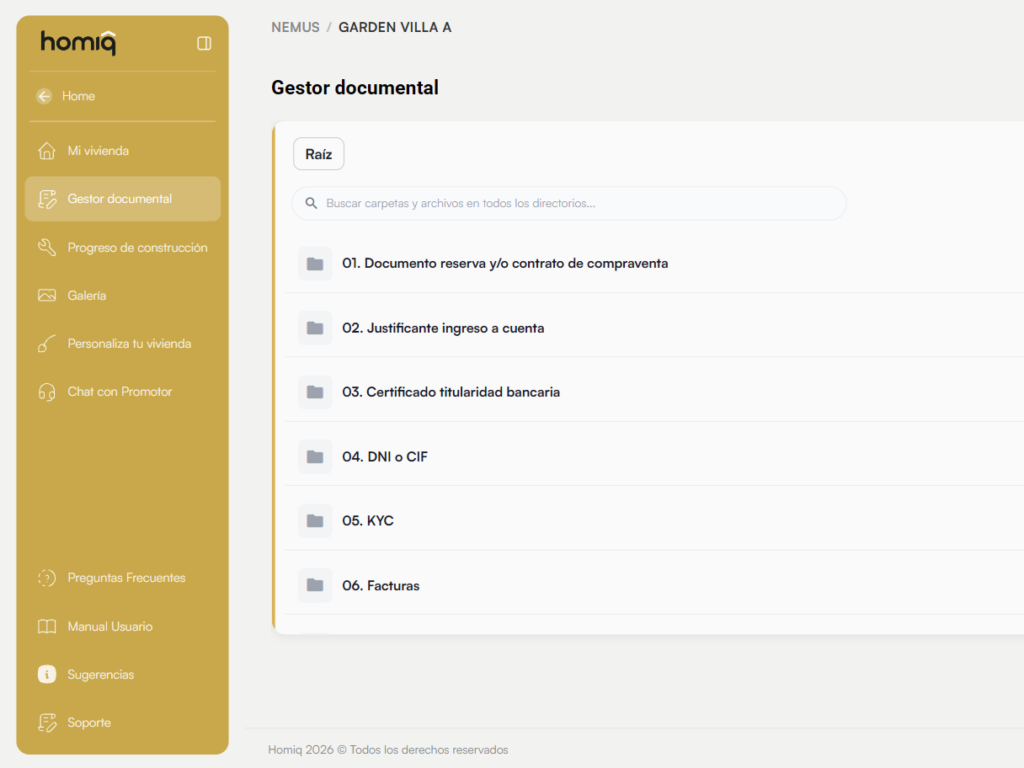Go to the NEMUS breadcrumb link
Screen dimensions: 1024x768
click(x=295, y=27)
